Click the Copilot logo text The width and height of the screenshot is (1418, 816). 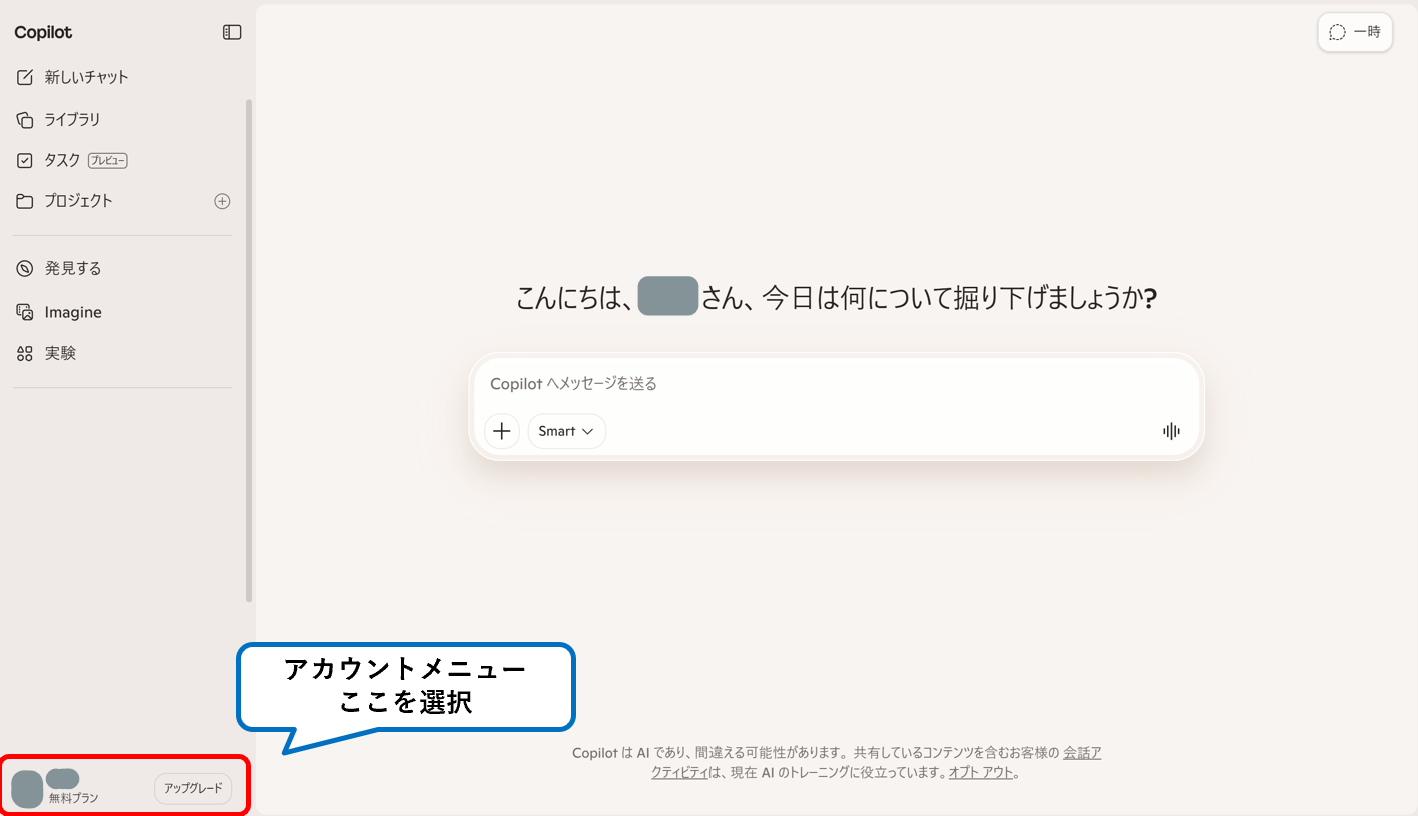click(43, 33)
